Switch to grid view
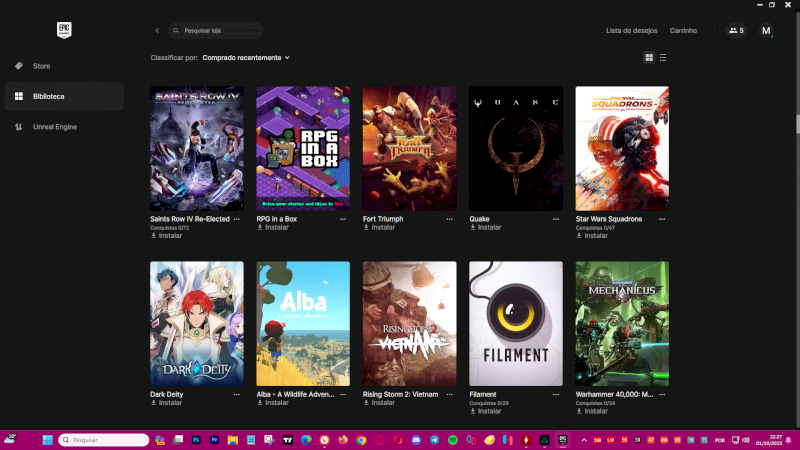Screen dimensions: 800x450 pyautogui.click(x=649, y=58)
